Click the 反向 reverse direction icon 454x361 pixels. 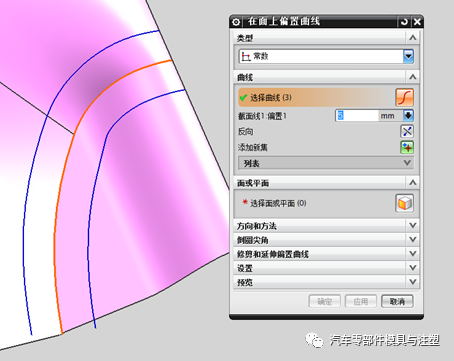coord(407,131)
